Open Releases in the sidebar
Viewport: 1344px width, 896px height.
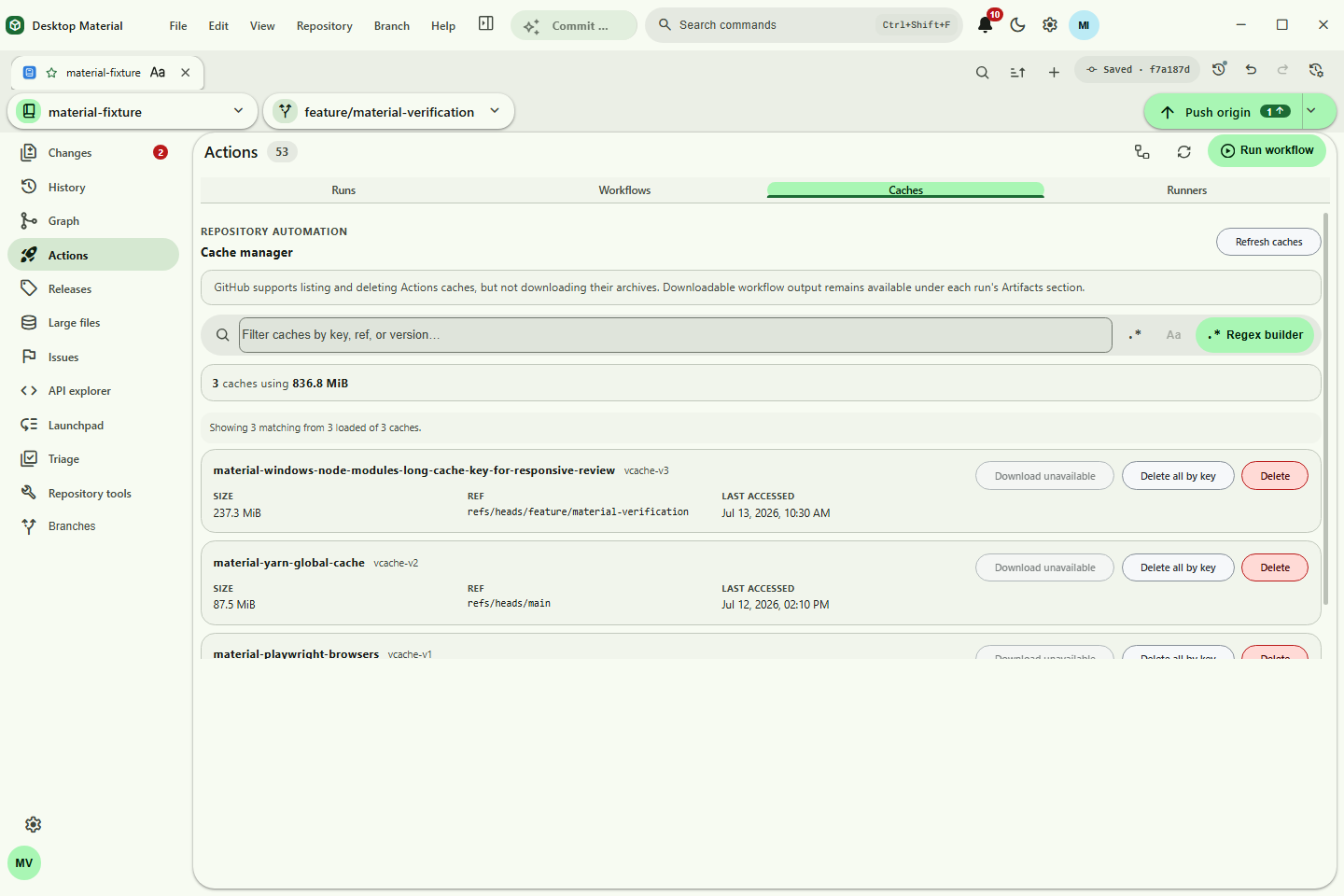coord(93,289)
